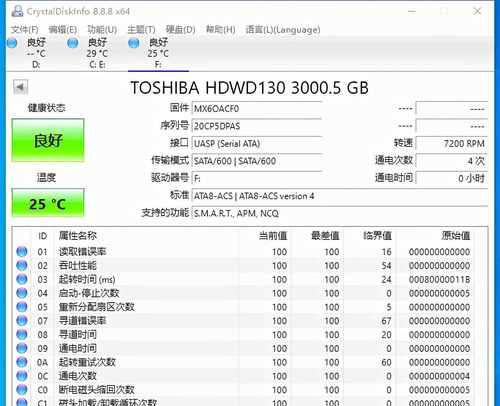Viewport: 500px width, 406px height.
Task: Switch to the C: E: disk tab
Action: tap(97, 53)
